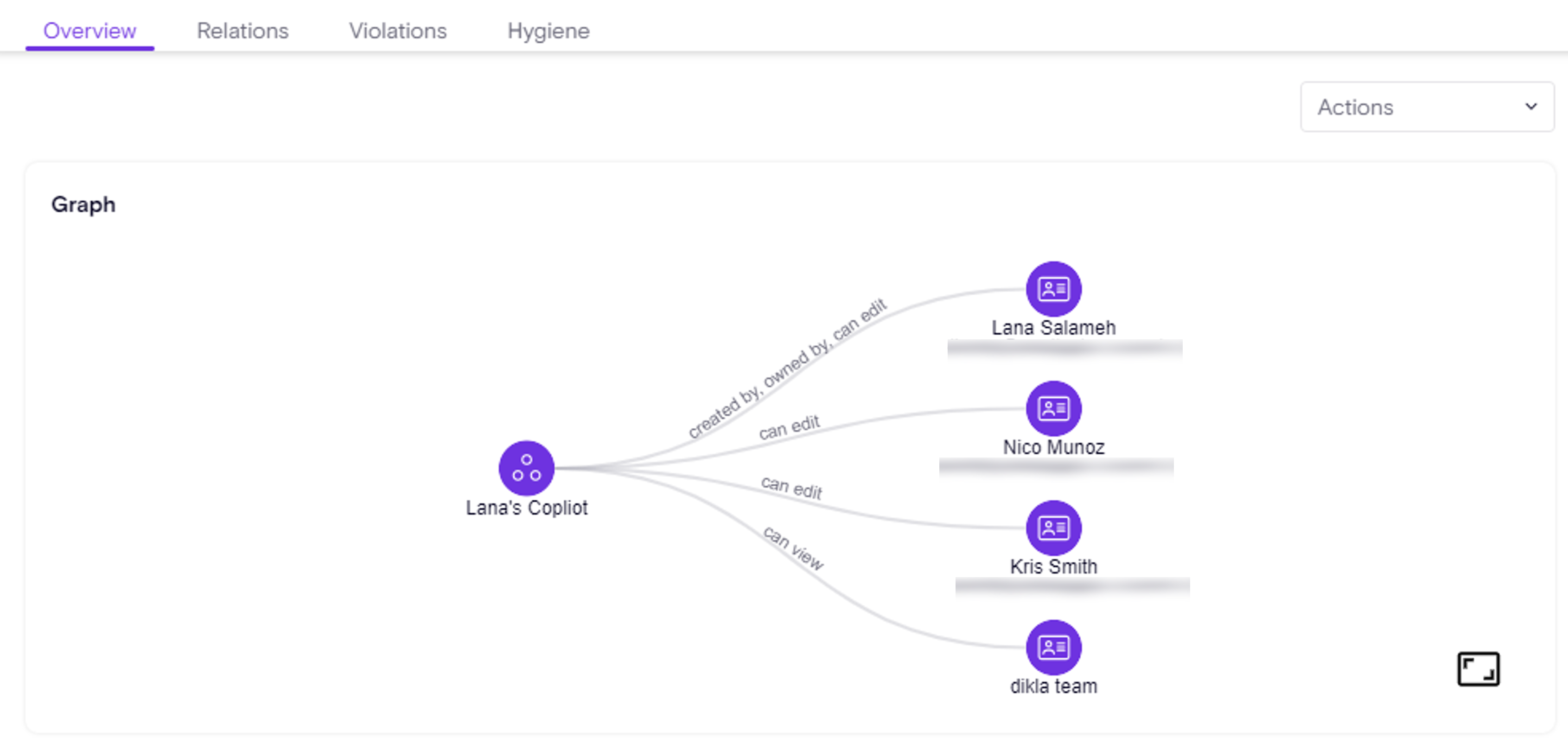Click 'can edit' label toward Nico Munoz
Screen dimensions: 1568x744
click(x=789, y=427)
